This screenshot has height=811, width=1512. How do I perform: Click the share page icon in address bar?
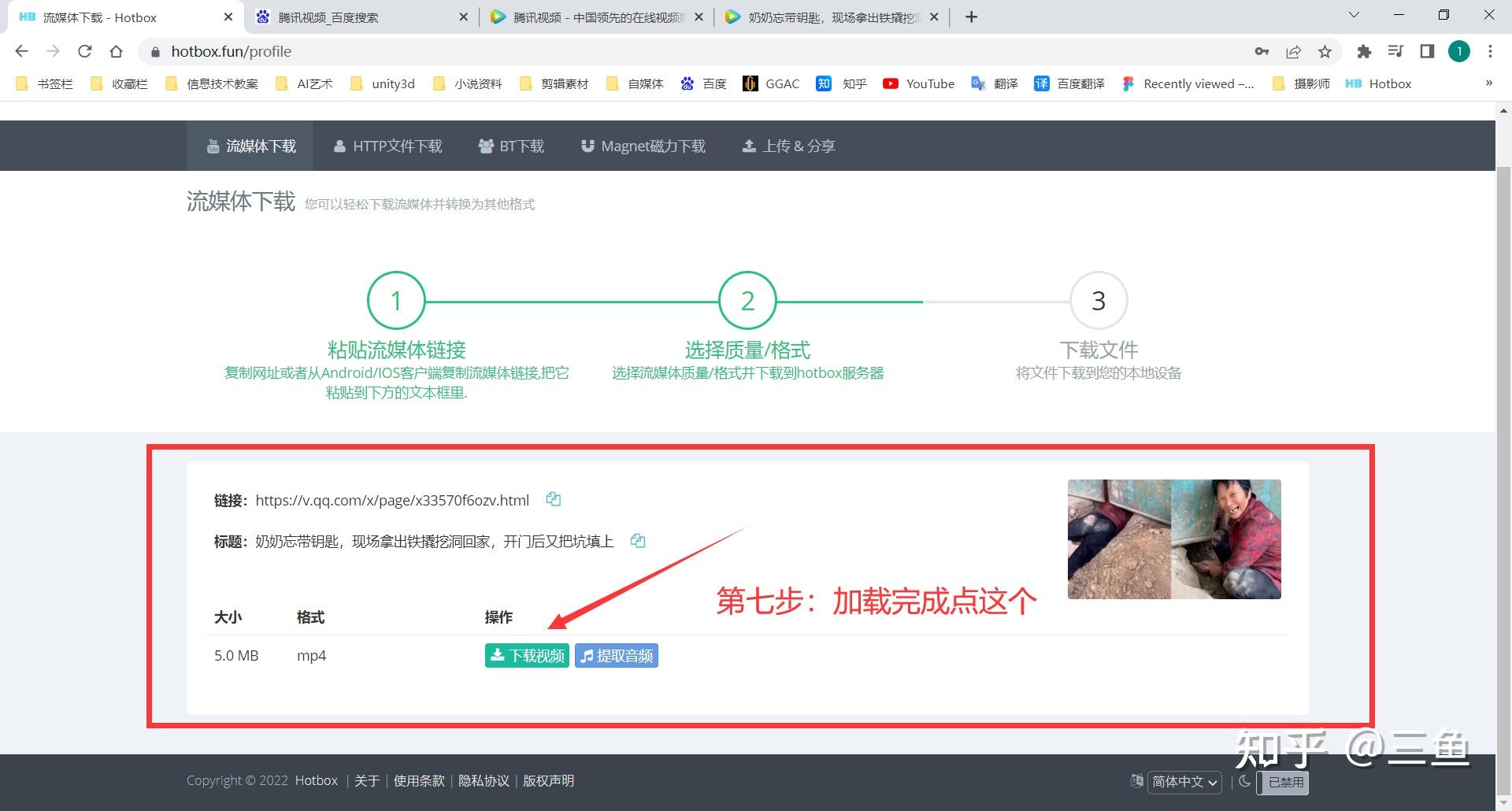(1293, 52)
